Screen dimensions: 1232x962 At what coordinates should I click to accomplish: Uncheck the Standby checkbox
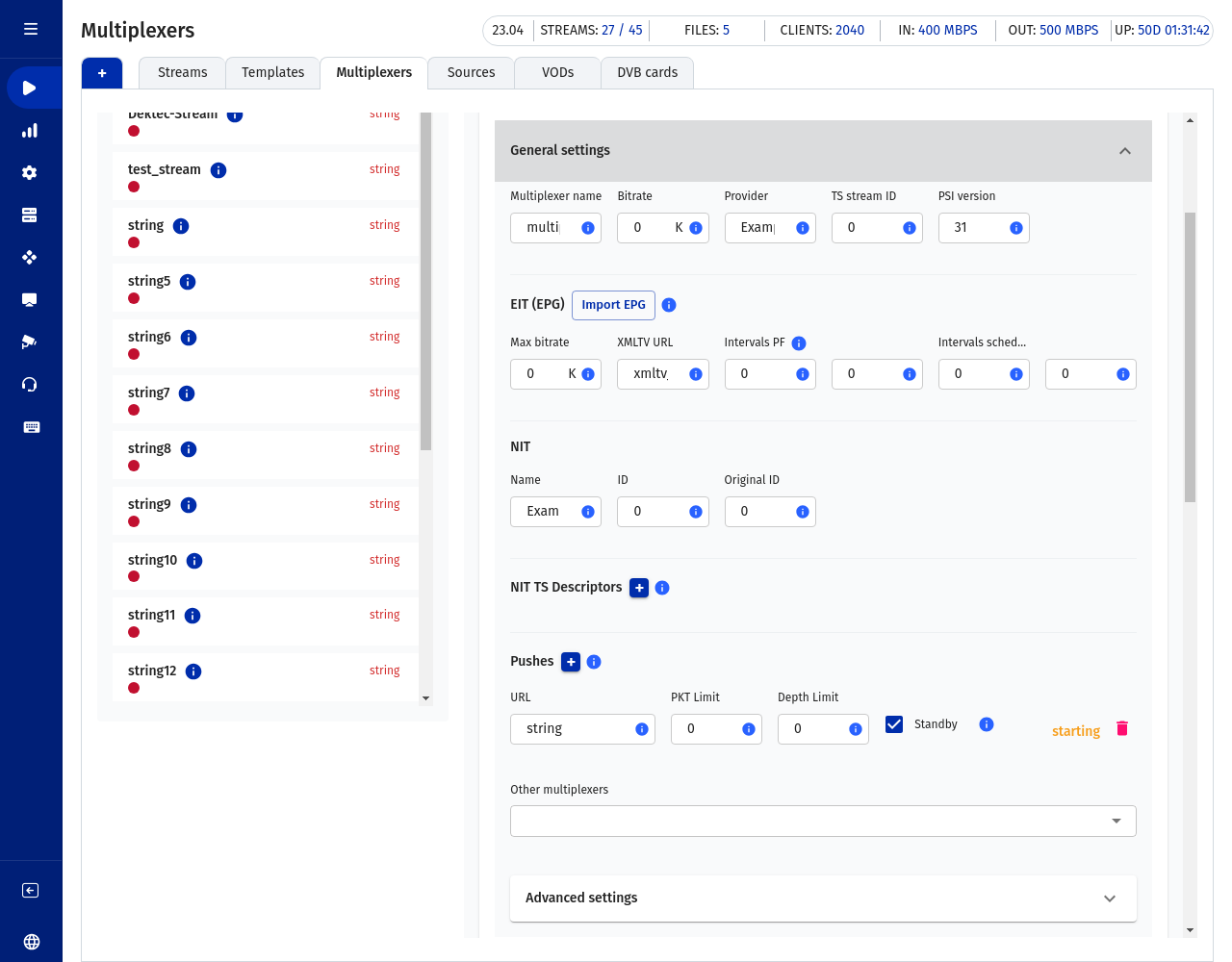point(894,724)
